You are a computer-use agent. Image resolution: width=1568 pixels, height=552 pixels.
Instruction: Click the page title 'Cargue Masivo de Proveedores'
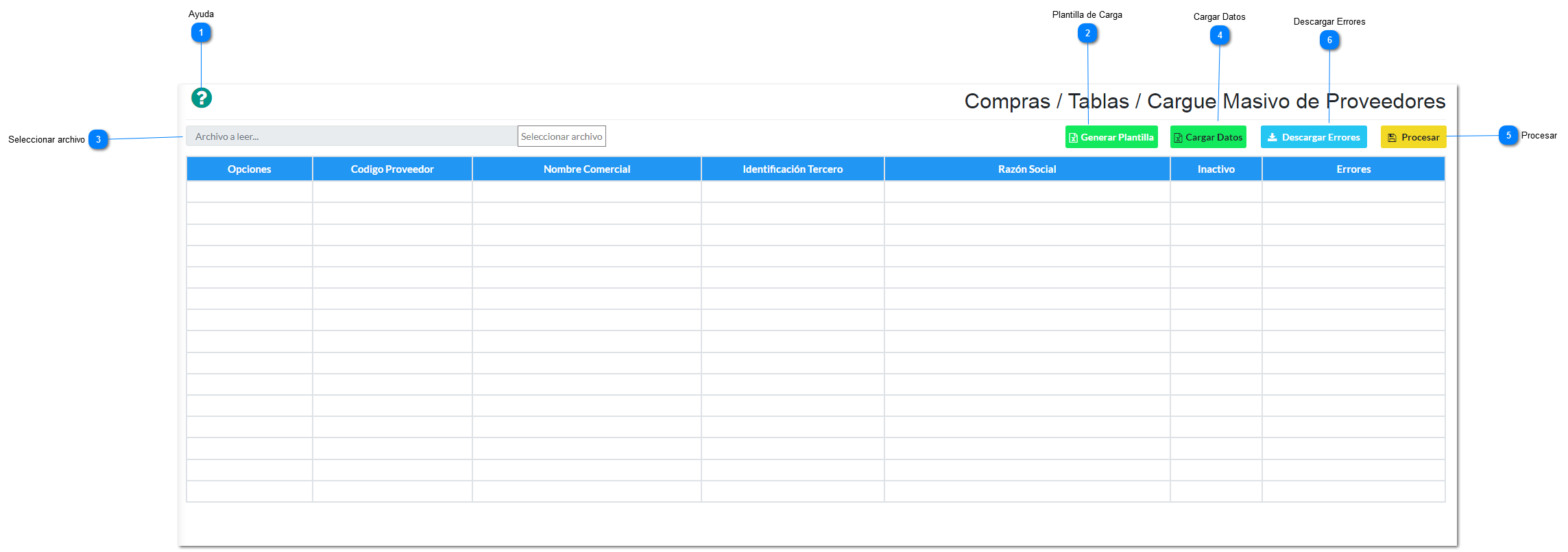pyautogui.click(x=1296, y=101)
